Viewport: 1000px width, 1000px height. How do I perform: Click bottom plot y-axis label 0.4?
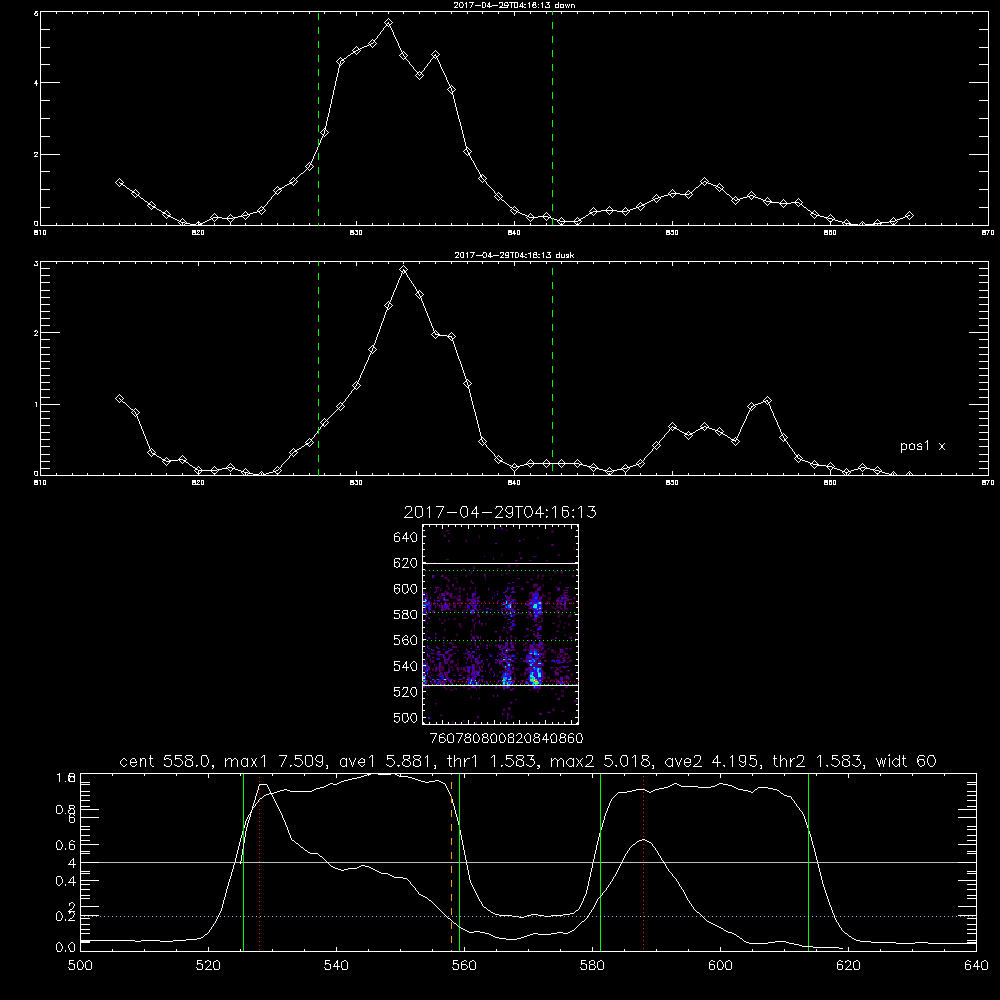coord(66,881)
